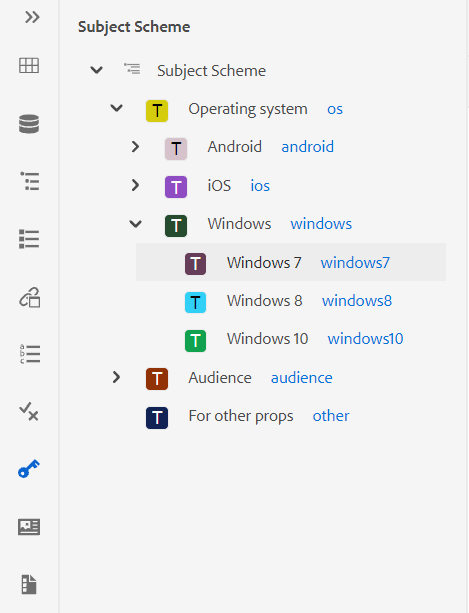Click the windows7 key link
The height and width of the screenshot is (613, 469).
(x=355, y=263)
